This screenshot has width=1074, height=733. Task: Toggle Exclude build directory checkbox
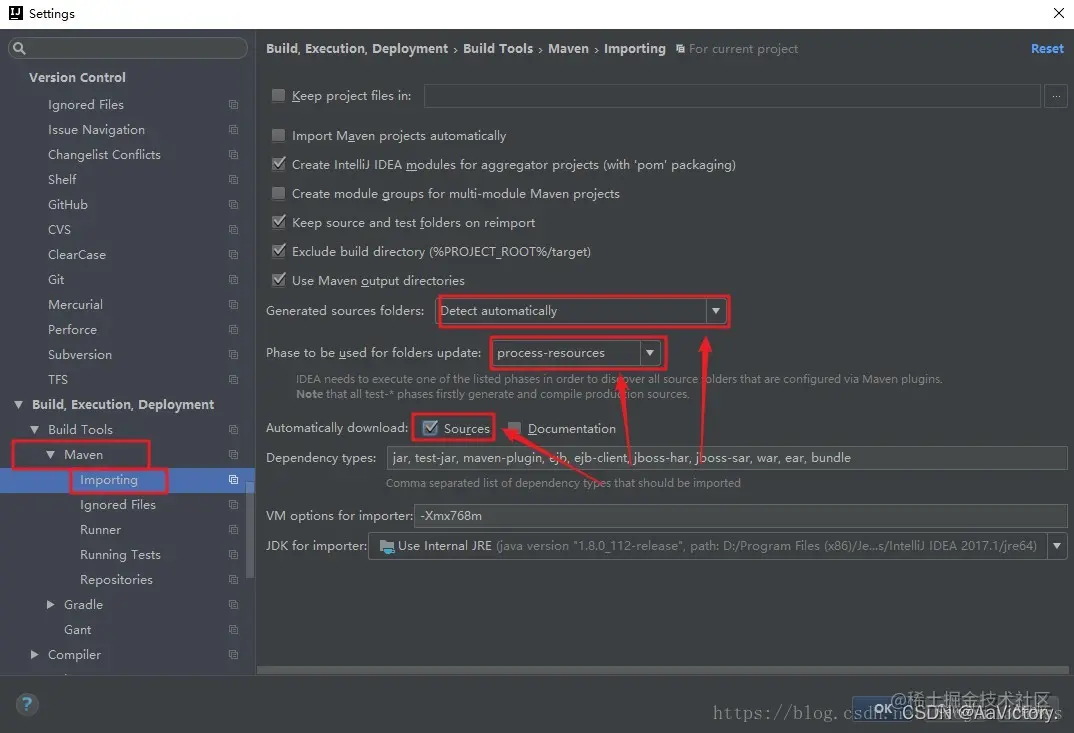click(278, 251)
